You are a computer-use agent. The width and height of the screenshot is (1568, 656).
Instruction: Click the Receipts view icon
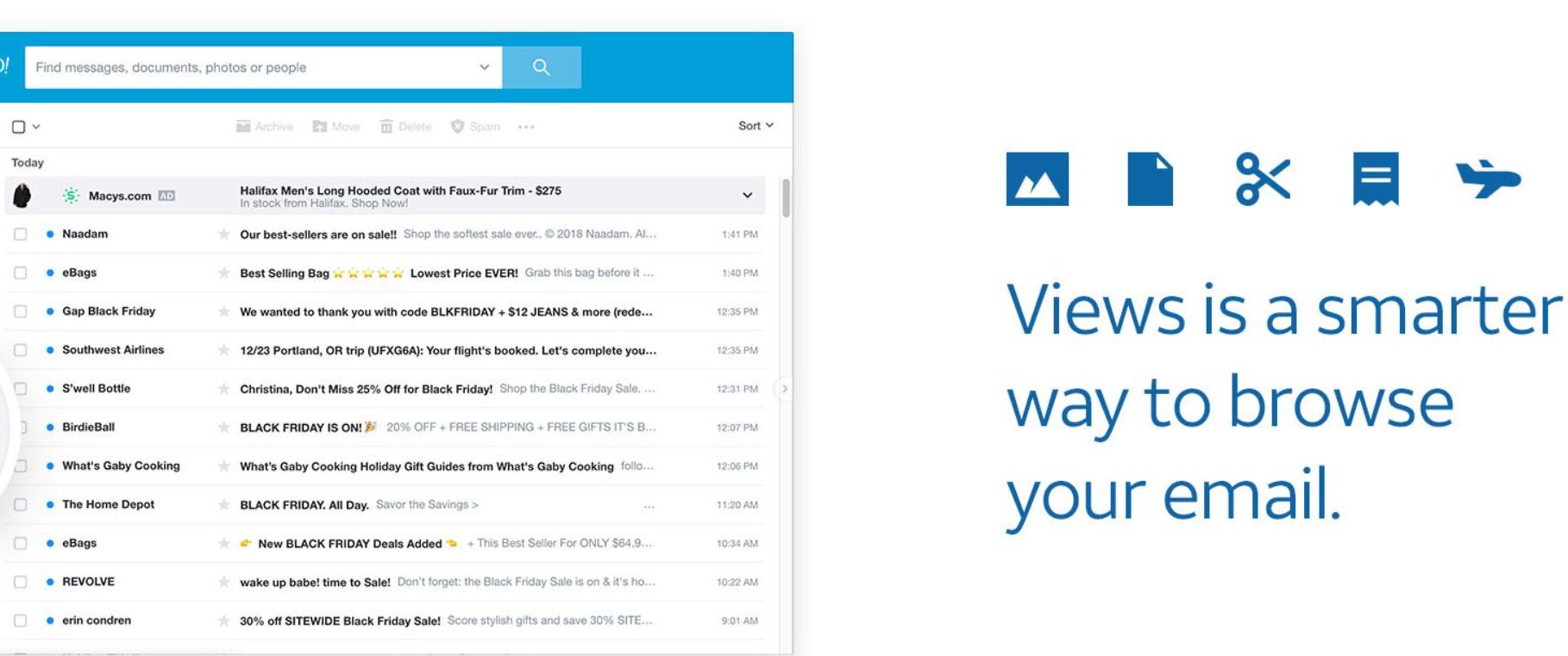[x=1376, y=179]
